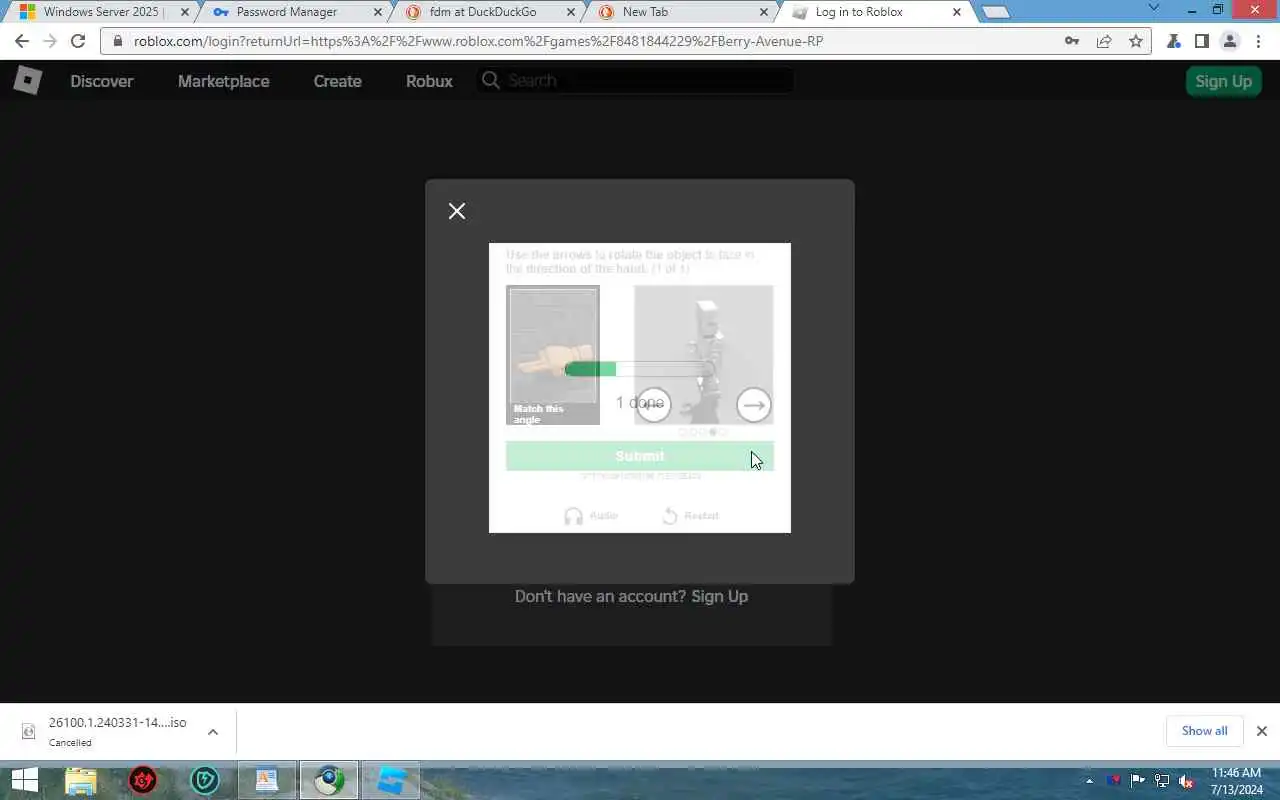Open the Windows Start menu
Viewport: 1280px width, 800px height.
coord(24,780)
